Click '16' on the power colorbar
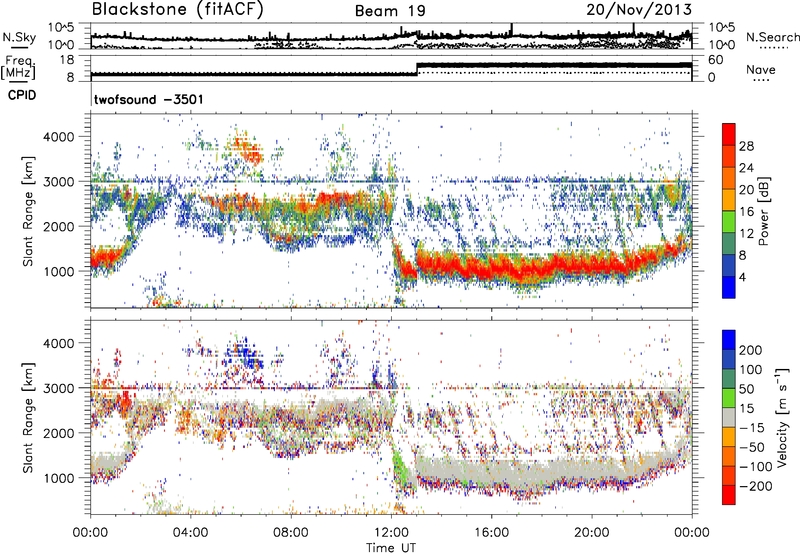 tap(746, 212)
